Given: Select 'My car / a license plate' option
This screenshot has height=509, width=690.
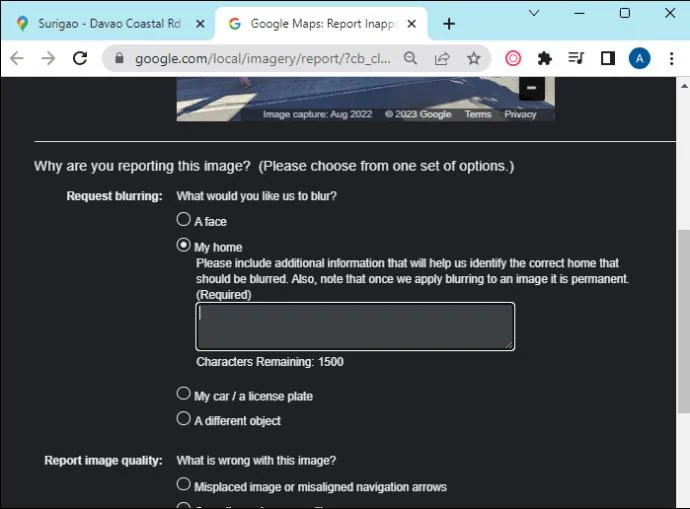Looking at the screenshot, I should click(x=184, y=393).
